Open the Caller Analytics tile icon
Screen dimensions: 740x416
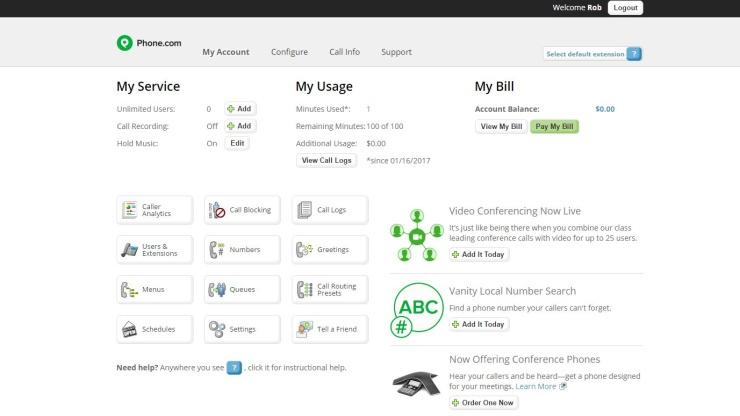point(129,210)
